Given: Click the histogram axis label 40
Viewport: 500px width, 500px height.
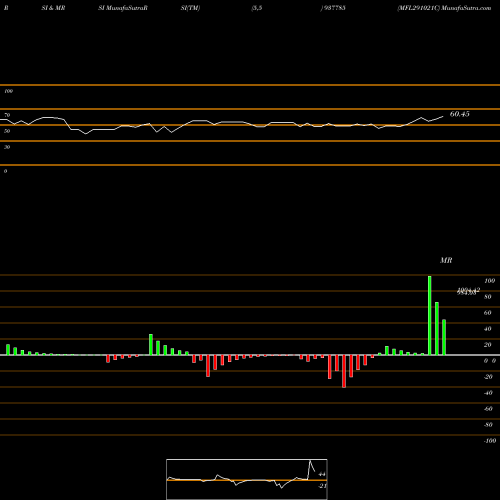Looking at the screenshot, I should [488, 329].
